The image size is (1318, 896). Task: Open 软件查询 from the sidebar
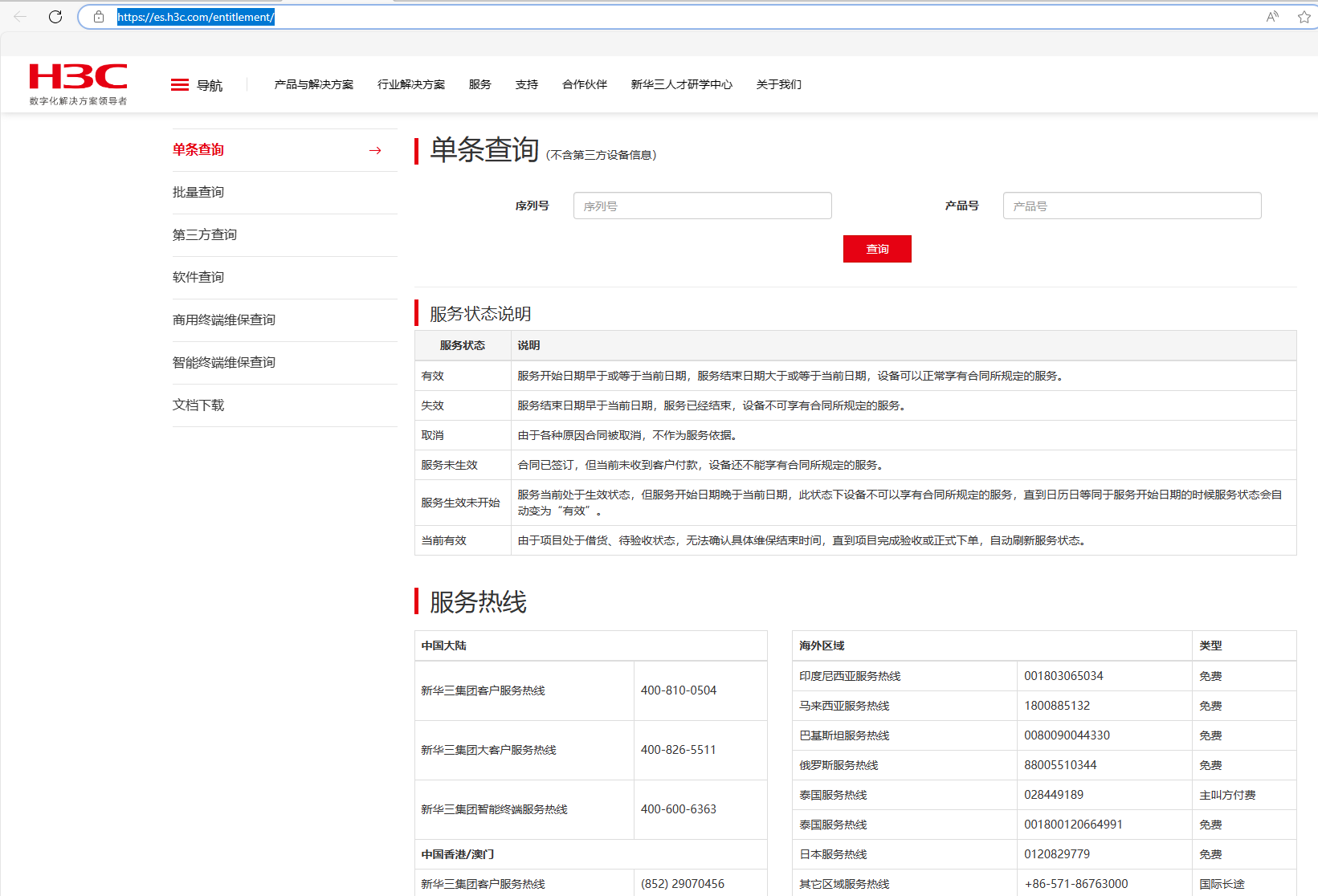coord(198,277)
